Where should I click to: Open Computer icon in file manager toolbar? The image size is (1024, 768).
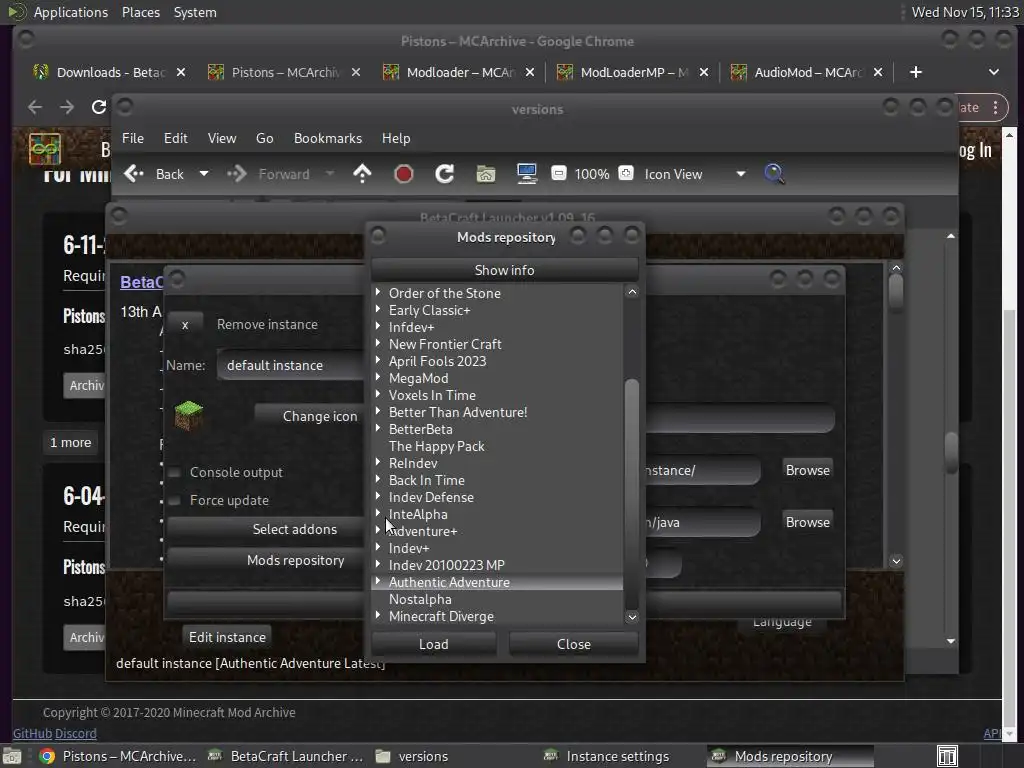(x=526, y=174)
